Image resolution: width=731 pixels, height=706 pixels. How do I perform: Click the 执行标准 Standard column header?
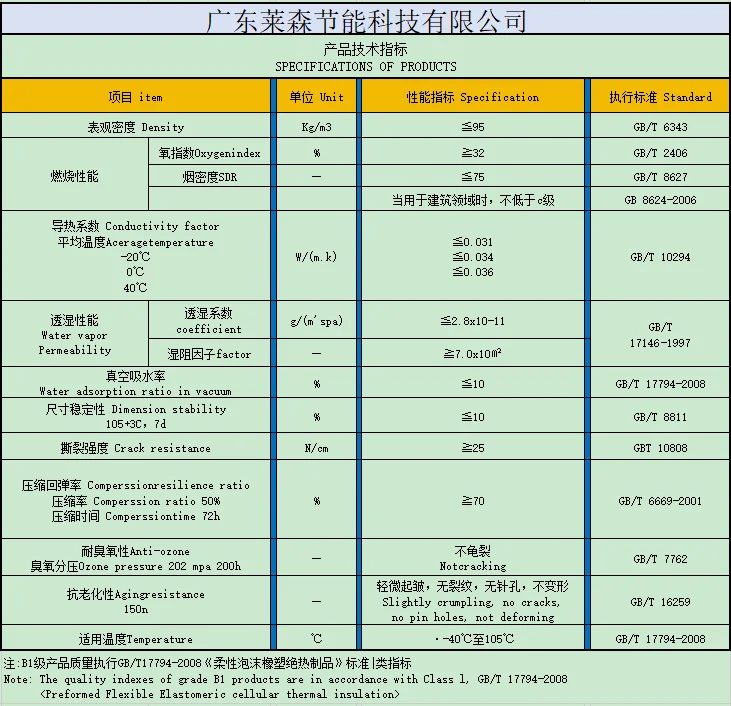click(x=660, y=97)
